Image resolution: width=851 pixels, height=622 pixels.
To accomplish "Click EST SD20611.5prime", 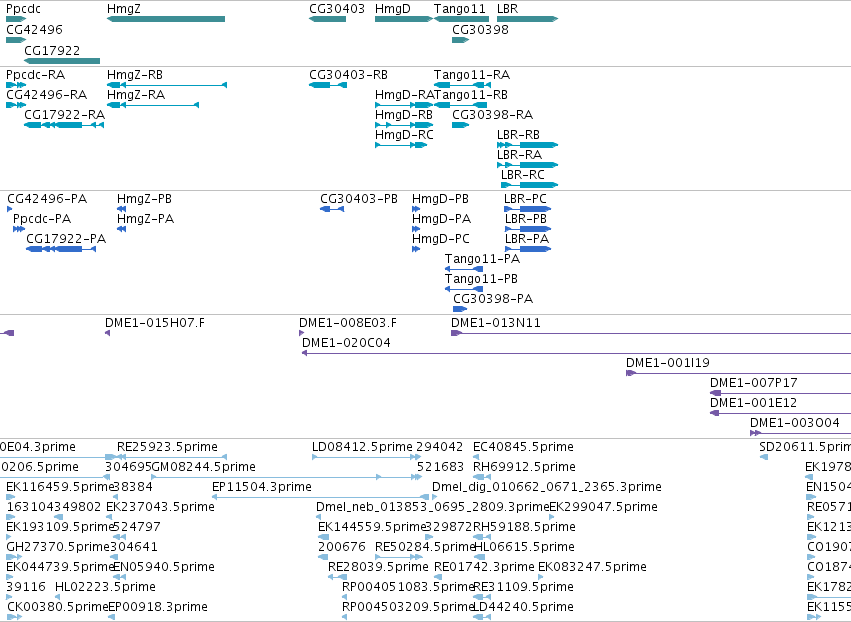I will pyautogui.click(x=805, y=447).
